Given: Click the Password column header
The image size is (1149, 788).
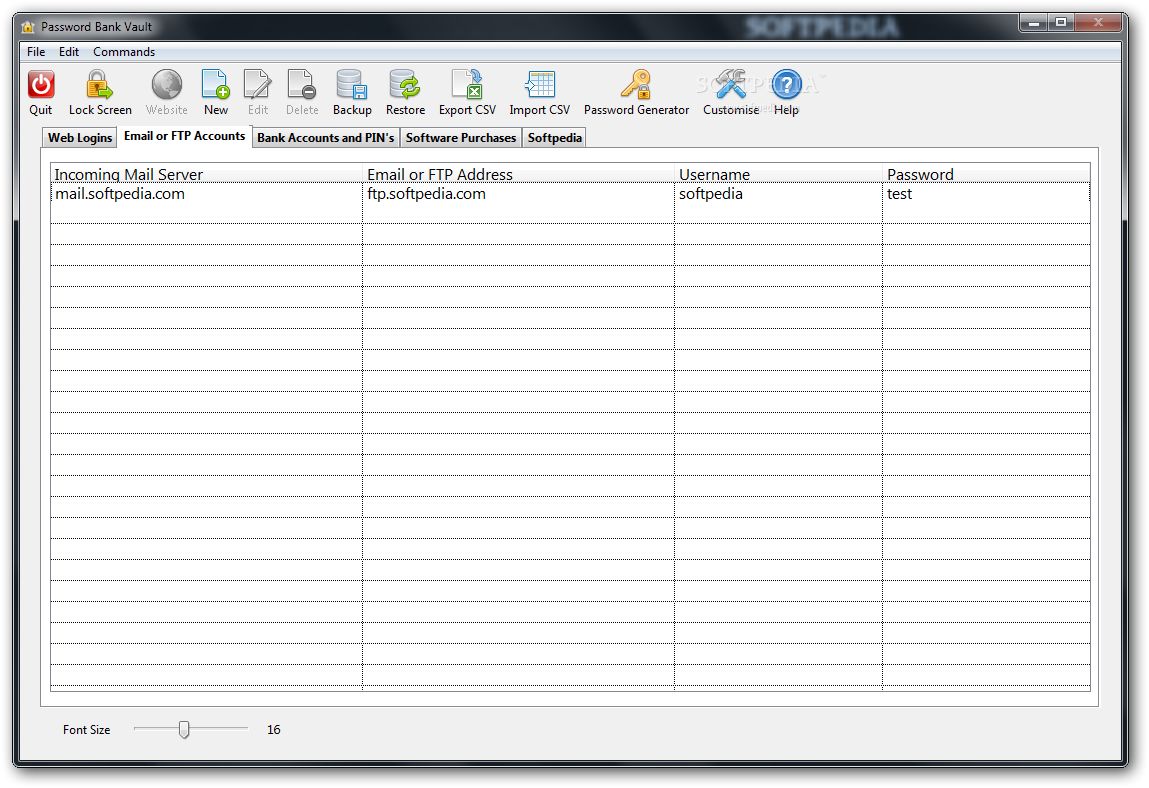Looking at the screenshot, I should (x=986, y=174).
